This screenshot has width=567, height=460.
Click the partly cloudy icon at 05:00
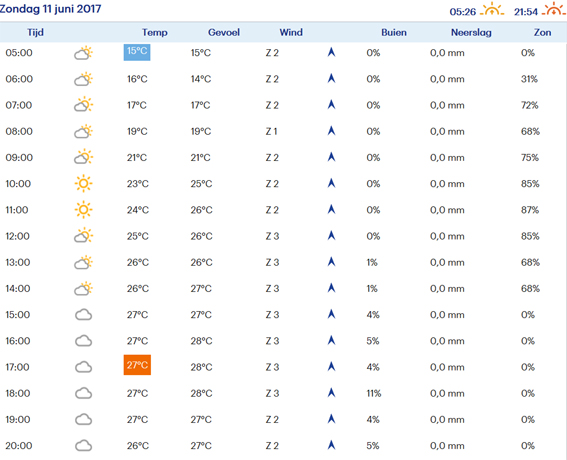(84, 53)
